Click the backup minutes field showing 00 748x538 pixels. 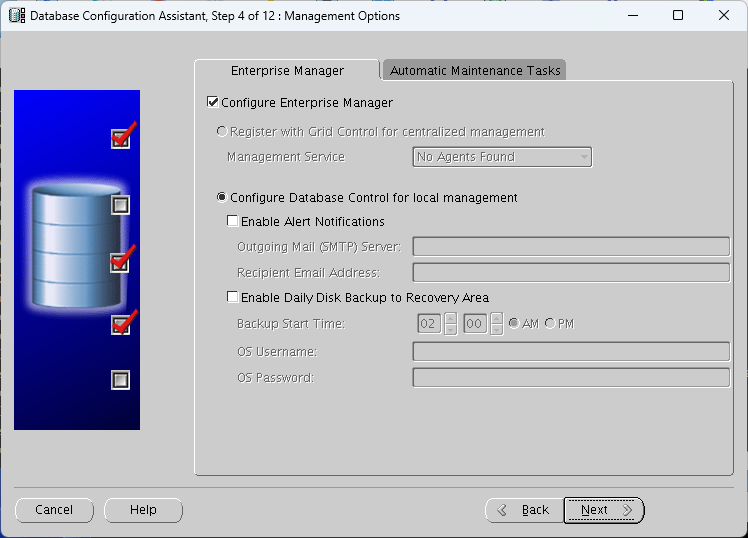click(475, 324)
